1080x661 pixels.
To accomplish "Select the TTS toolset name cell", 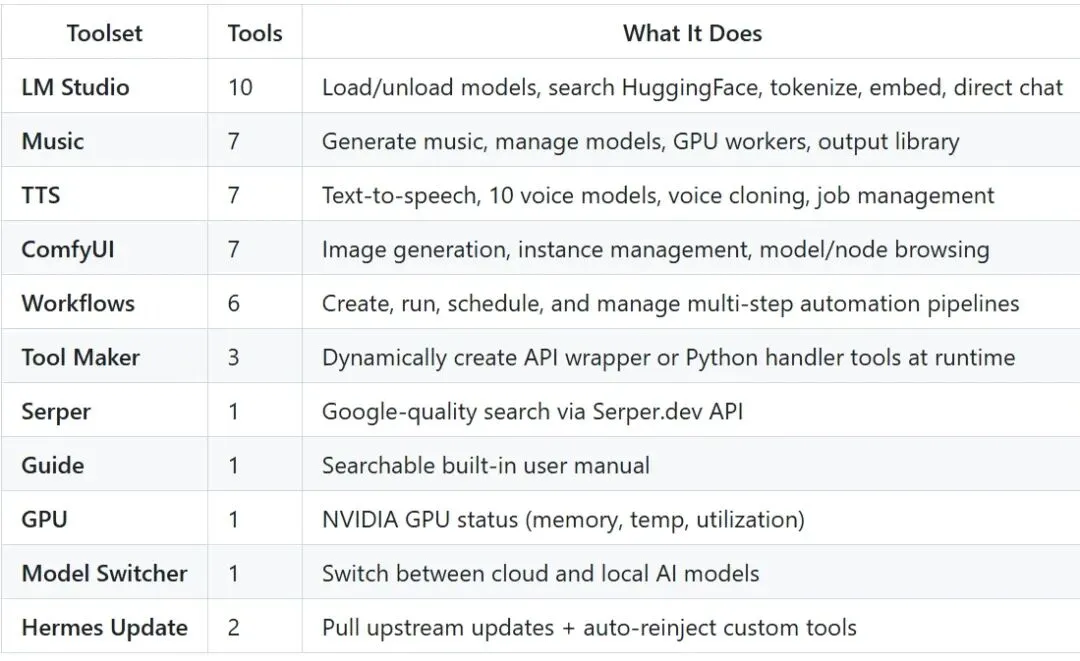I will (41, 195).
